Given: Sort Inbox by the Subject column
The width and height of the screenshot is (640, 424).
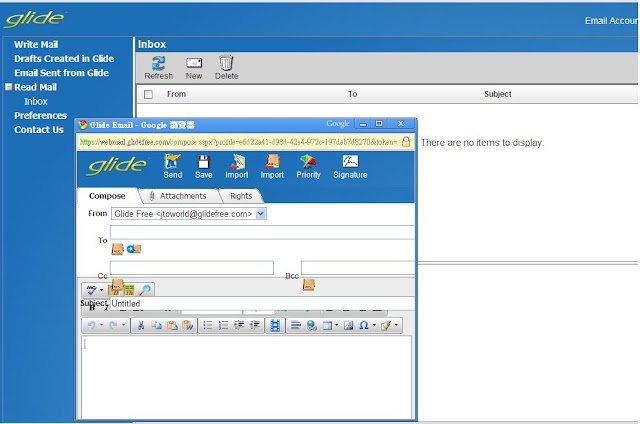Looking at the screenshot, I should (x=498, y=94).
